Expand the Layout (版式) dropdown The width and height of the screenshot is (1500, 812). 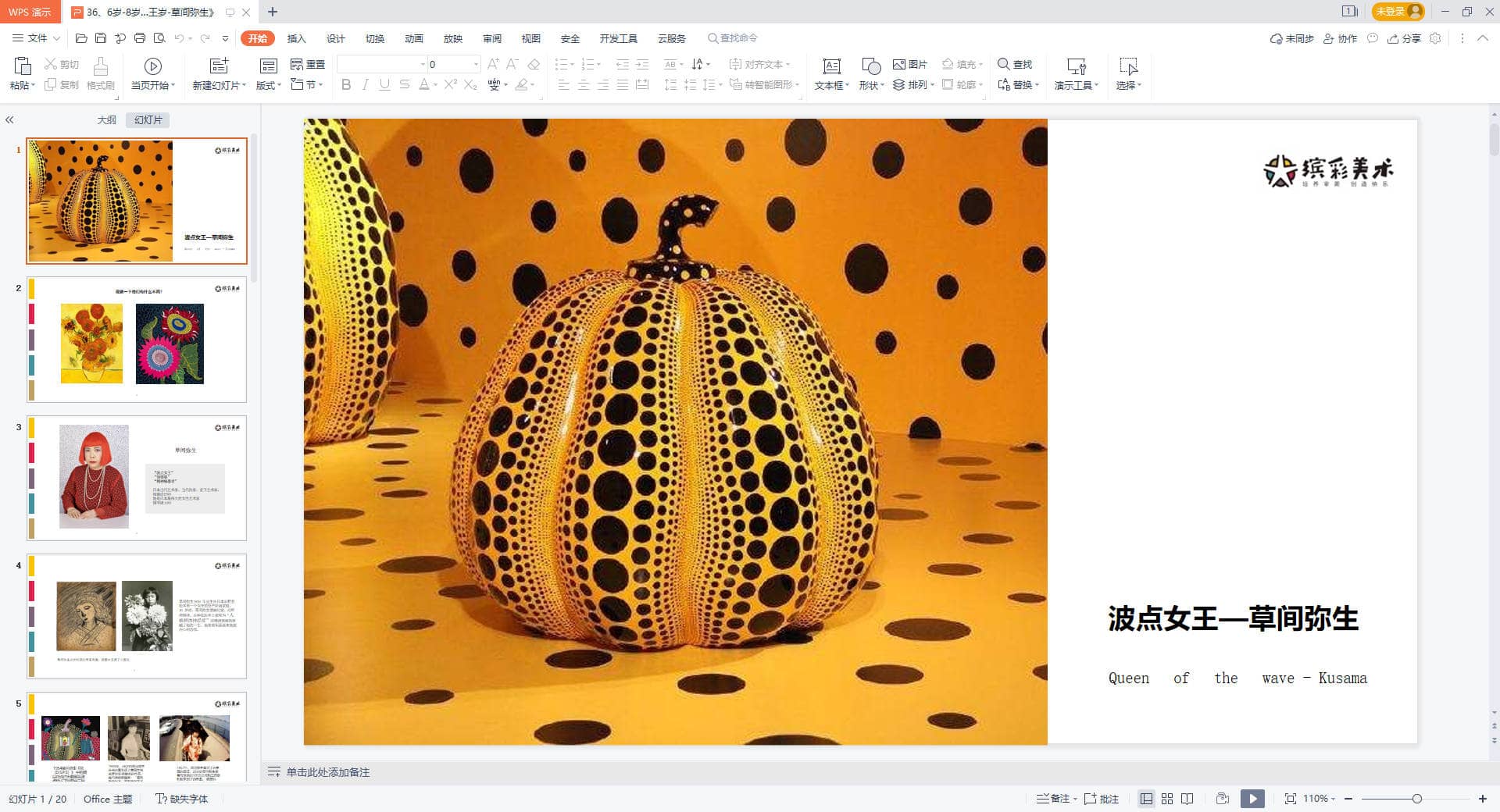[279, 86]
